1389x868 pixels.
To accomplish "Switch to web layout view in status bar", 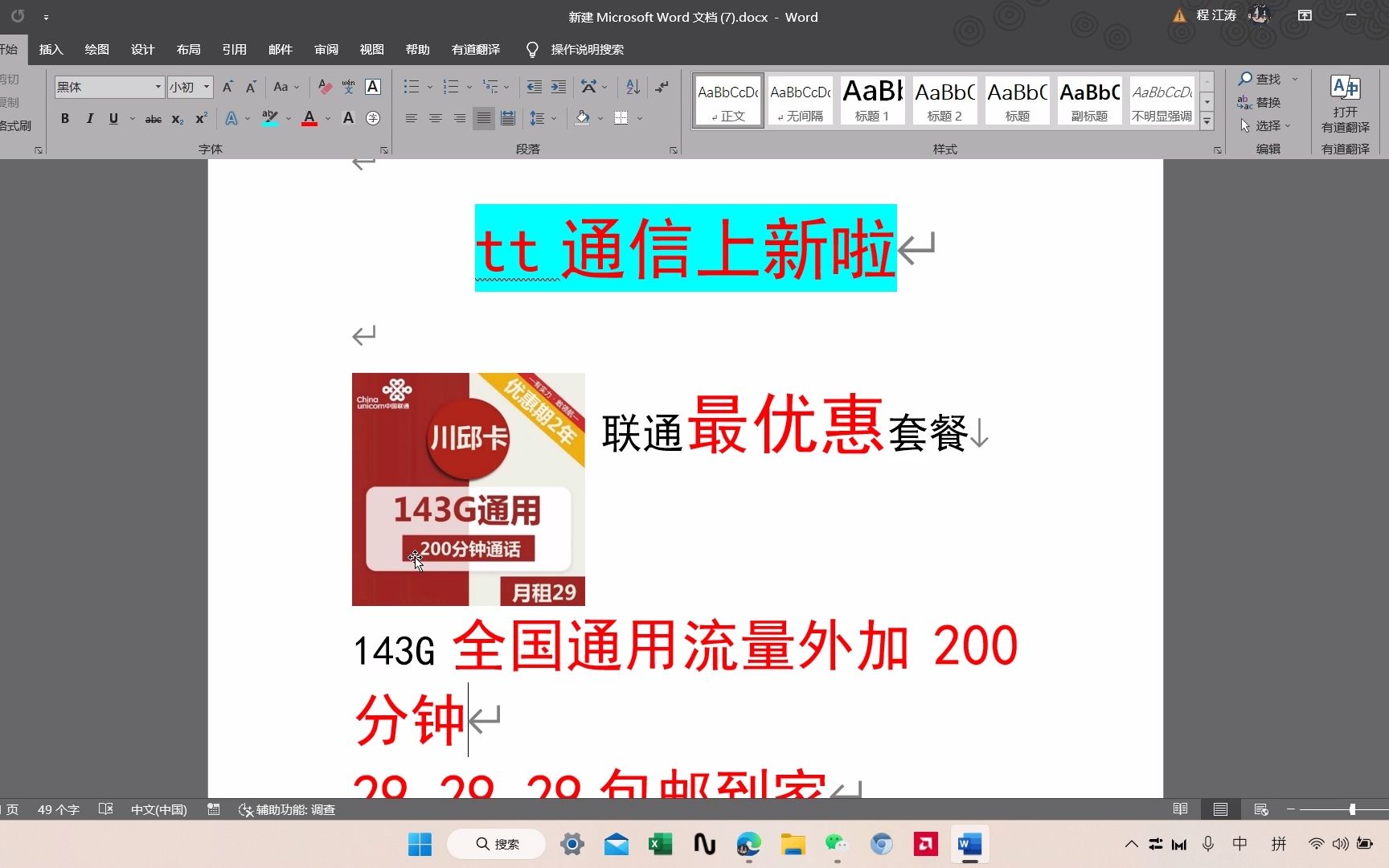I will (x=1260, y=809).
